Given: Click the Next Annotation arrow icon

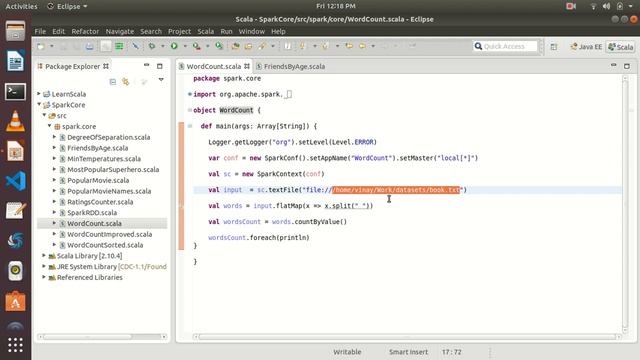Looking at the screenshot, I should click(302, 46).
